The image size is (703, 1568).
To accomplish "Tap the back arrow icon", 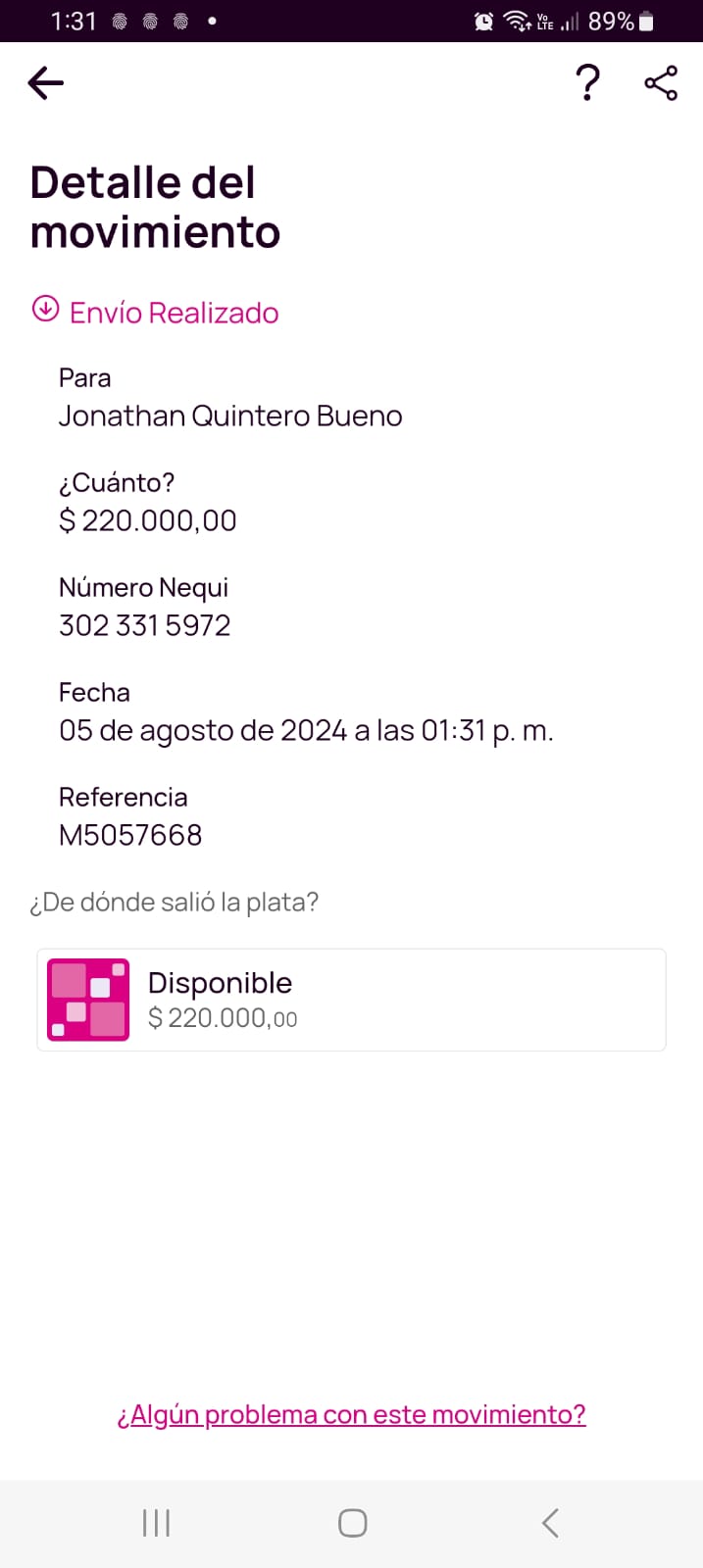I will tap(46, 83).
